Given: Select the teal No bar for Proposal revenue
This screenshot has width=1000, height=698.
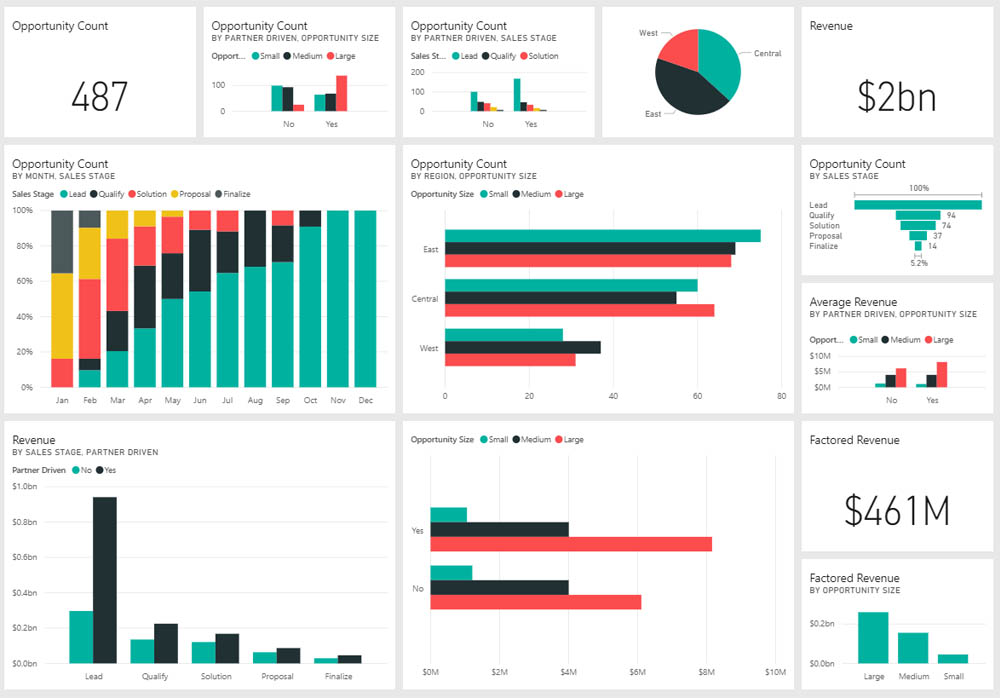Looking at the screenshot, I should (265, 657).
